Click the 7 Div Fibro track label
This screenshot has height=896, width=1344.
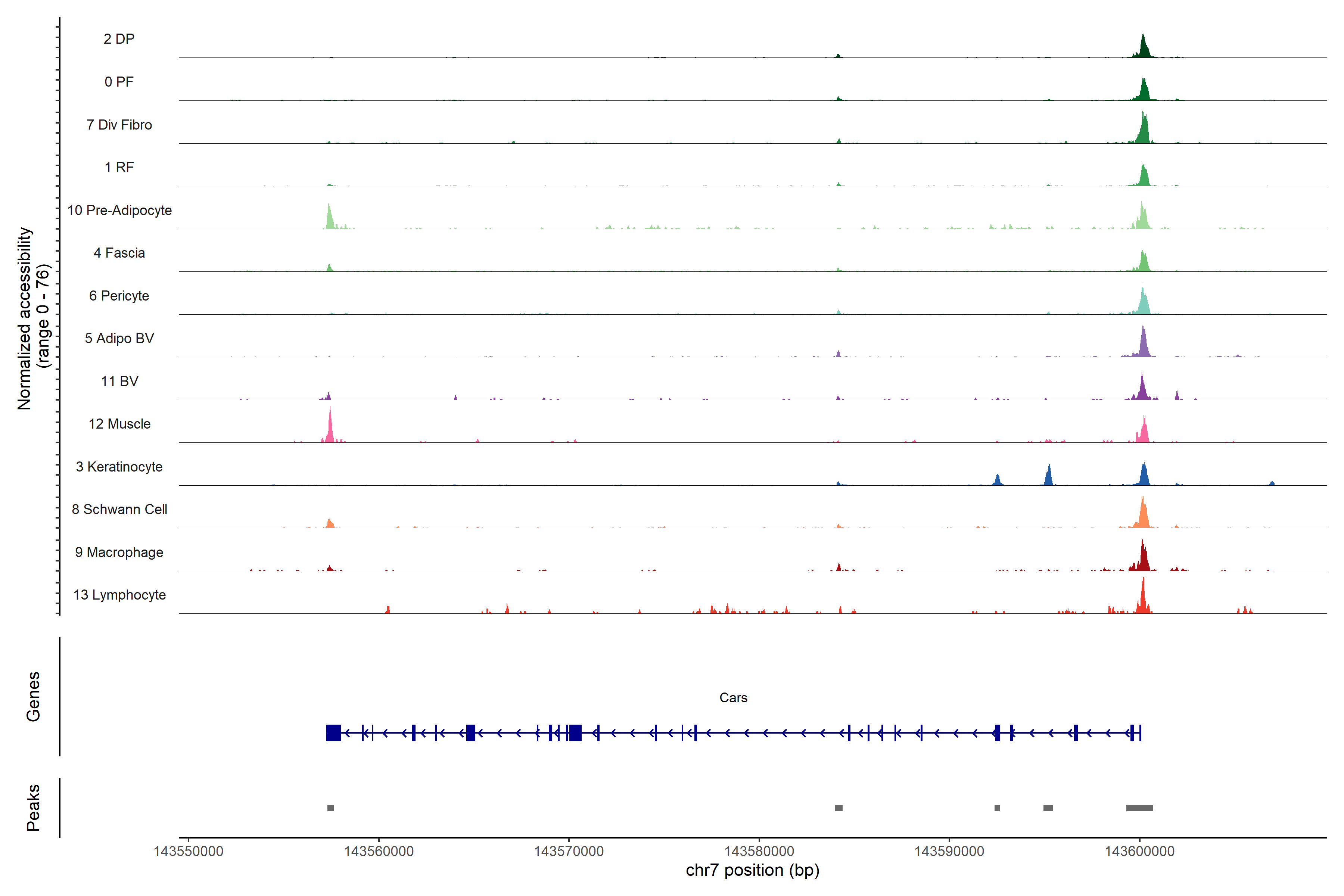(x=119, y=125)
